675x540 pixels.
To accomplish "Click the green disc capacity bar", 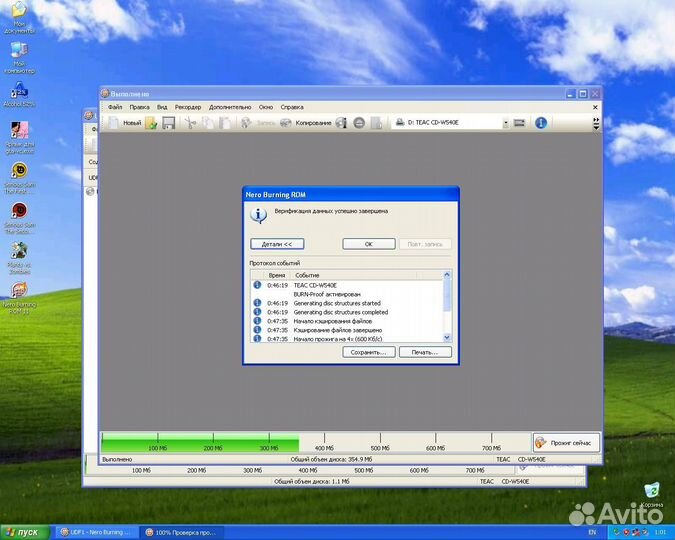I will pos(200,442).
